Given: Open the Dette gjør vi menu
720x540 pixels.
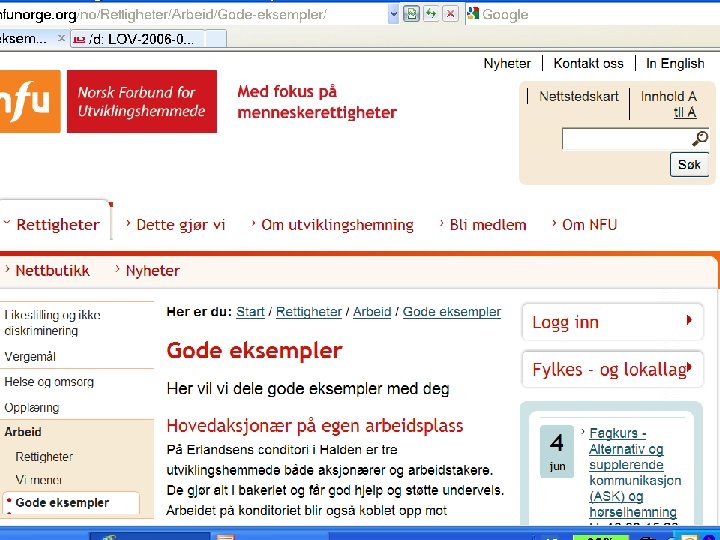Looking at the screenshot, I should pos(180,225).
